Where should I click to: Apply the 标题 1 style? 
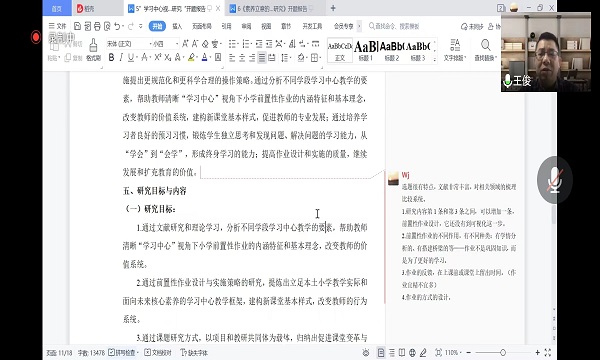coord(366,50)
